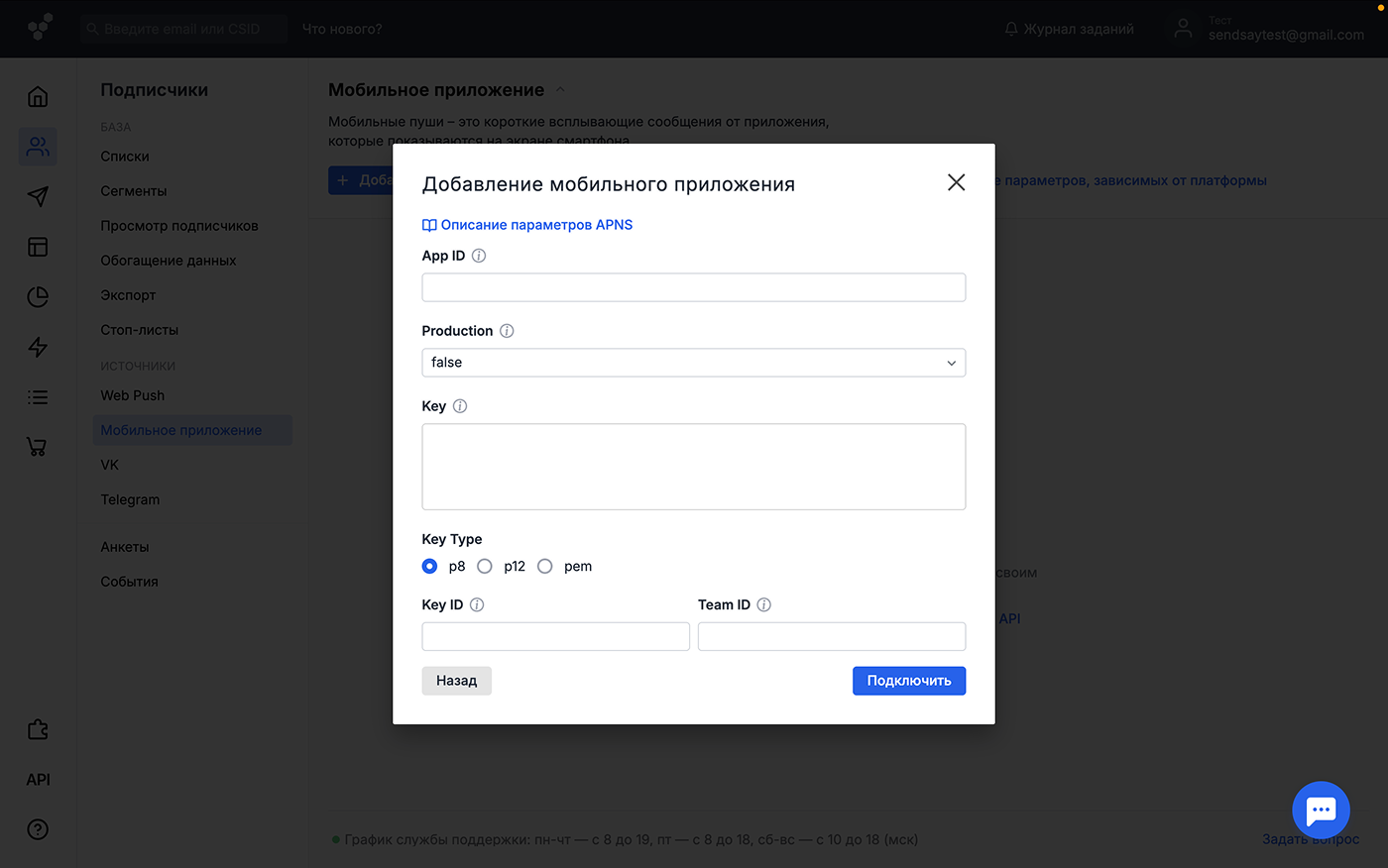Select the p12 key type radio button
The image size is (1388, 868).
click(x=485, y=566)
